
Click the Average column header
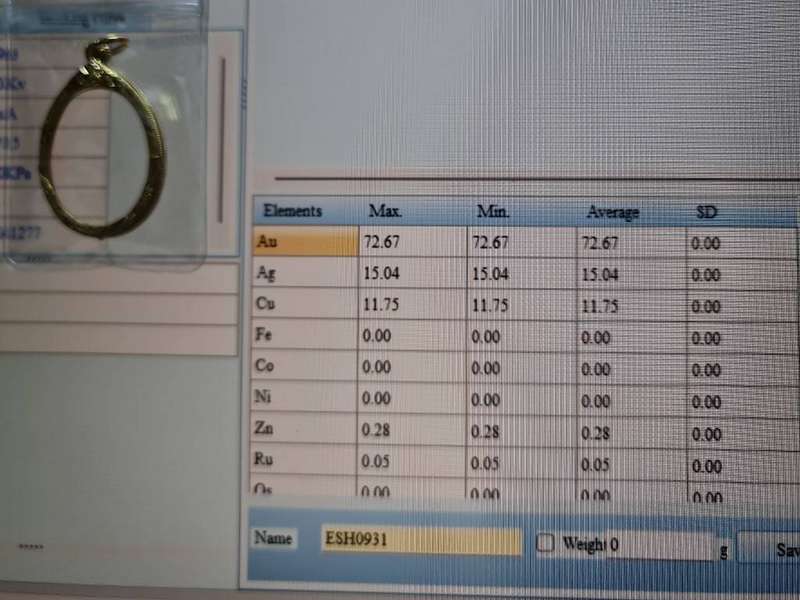(x=613, y=213)
